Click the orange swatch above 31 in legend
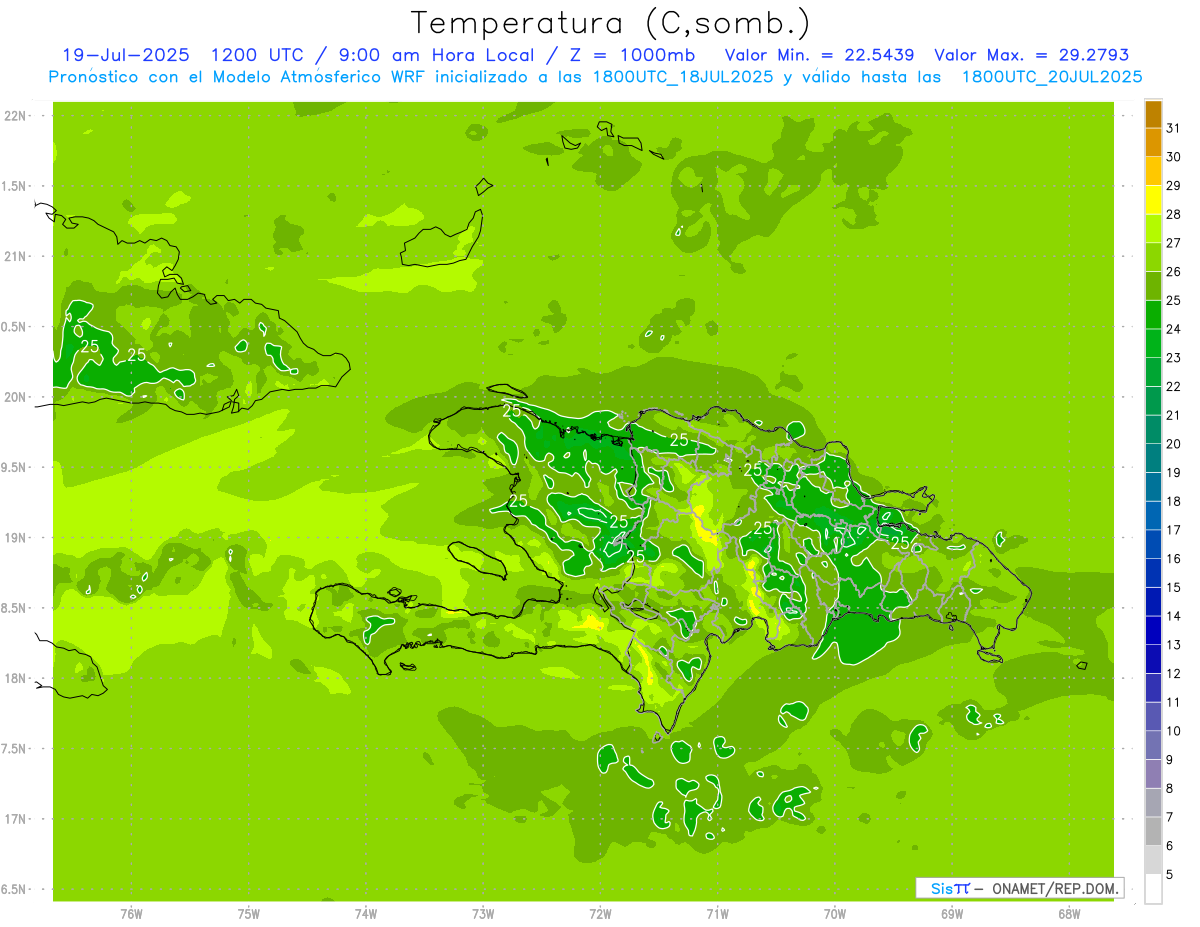 pyautogui.click(x=1154, y=115)
